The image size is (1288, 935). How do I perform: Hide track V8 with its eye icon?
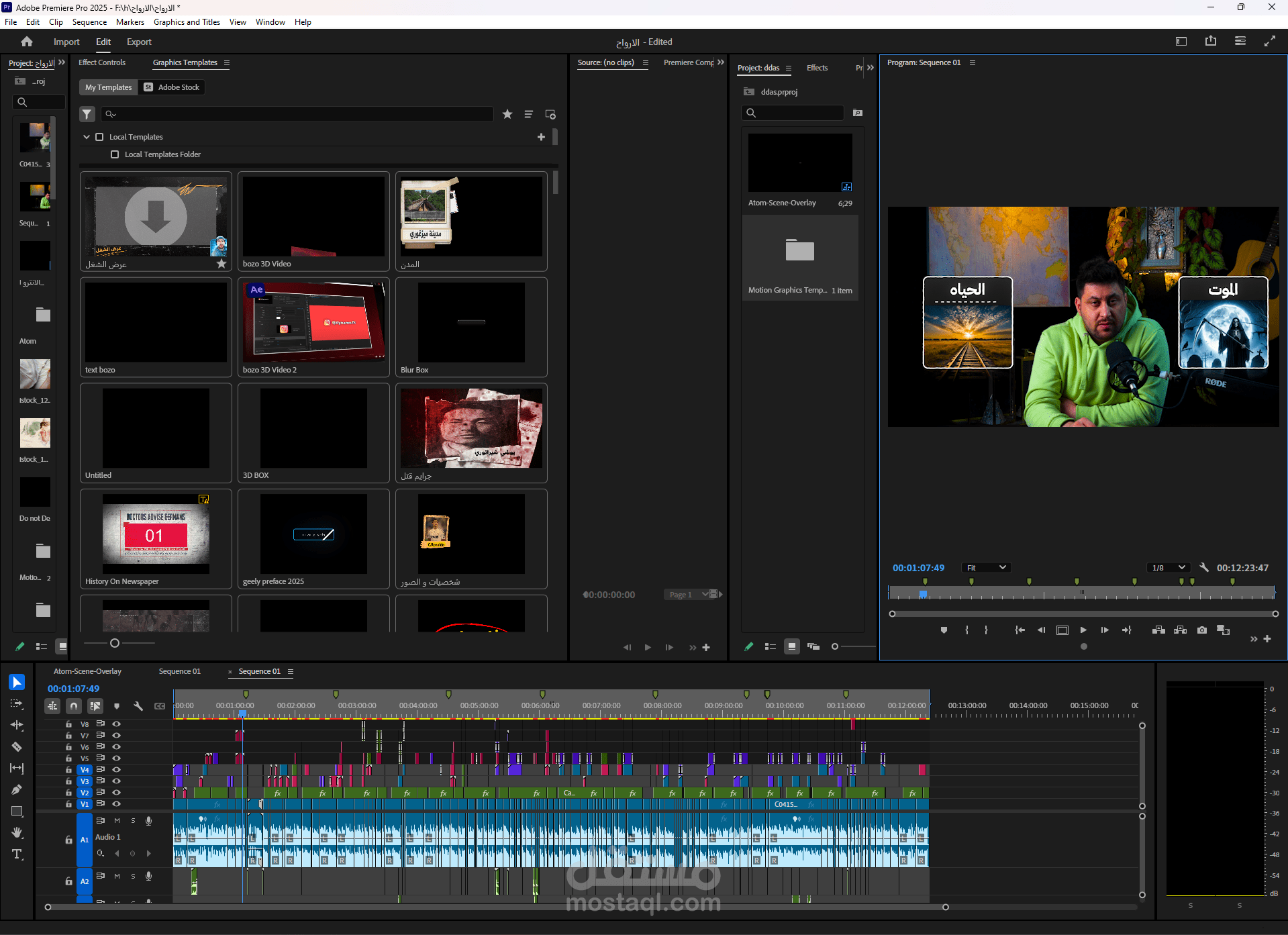coord(116,724)
